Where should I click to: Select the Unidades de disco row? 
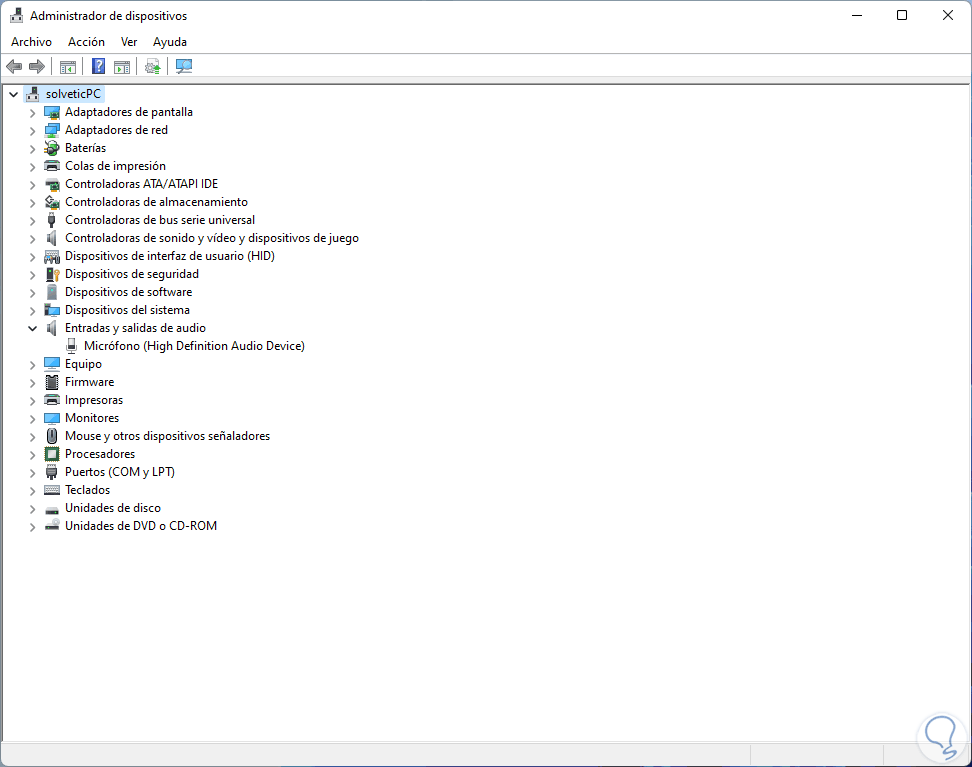(113, 508)
